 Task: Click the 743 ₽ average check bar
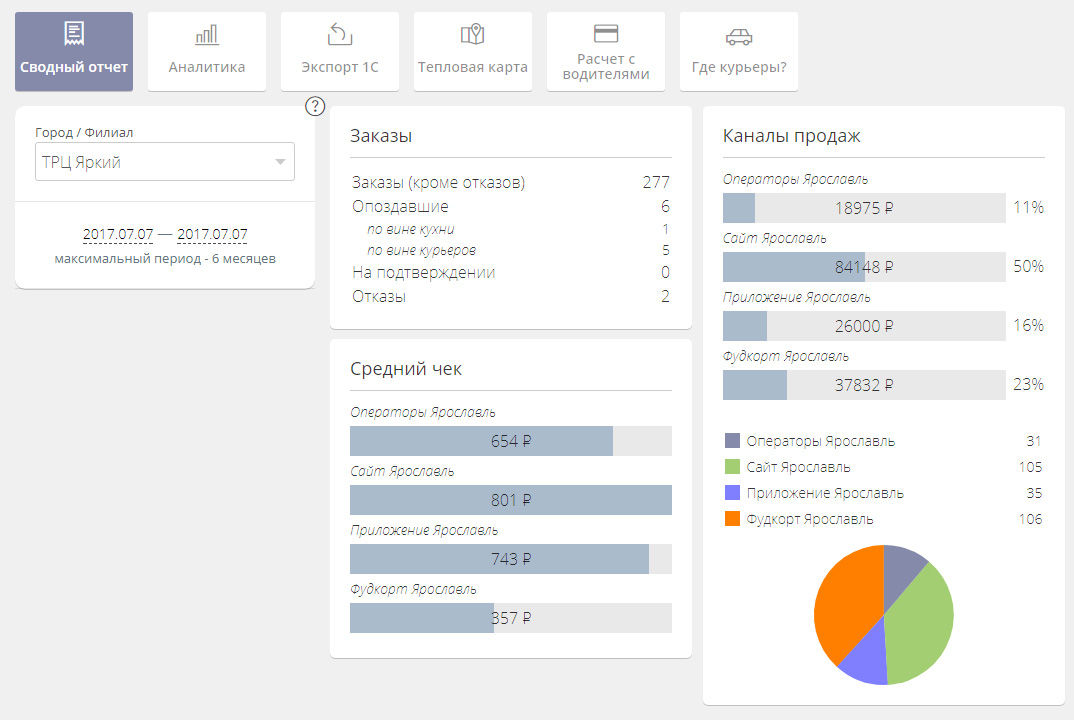tap(511, 558)
